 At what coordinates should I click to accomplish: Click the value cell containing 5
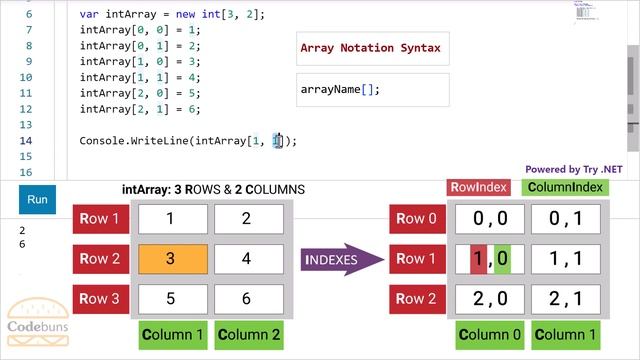click(x=173, y=299)
